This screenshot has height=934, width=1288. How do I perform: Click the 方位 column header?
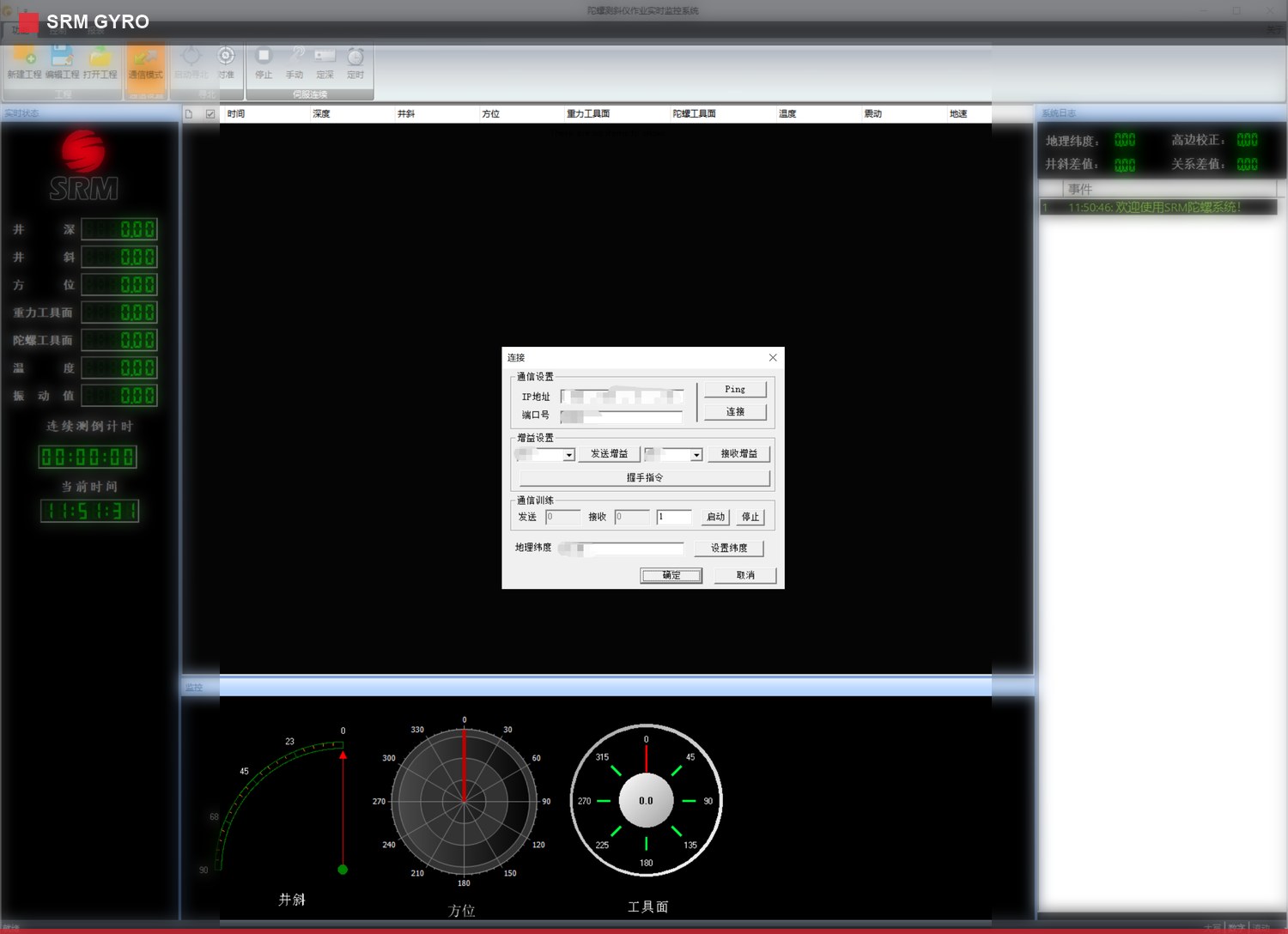click(x=521, y=113)
